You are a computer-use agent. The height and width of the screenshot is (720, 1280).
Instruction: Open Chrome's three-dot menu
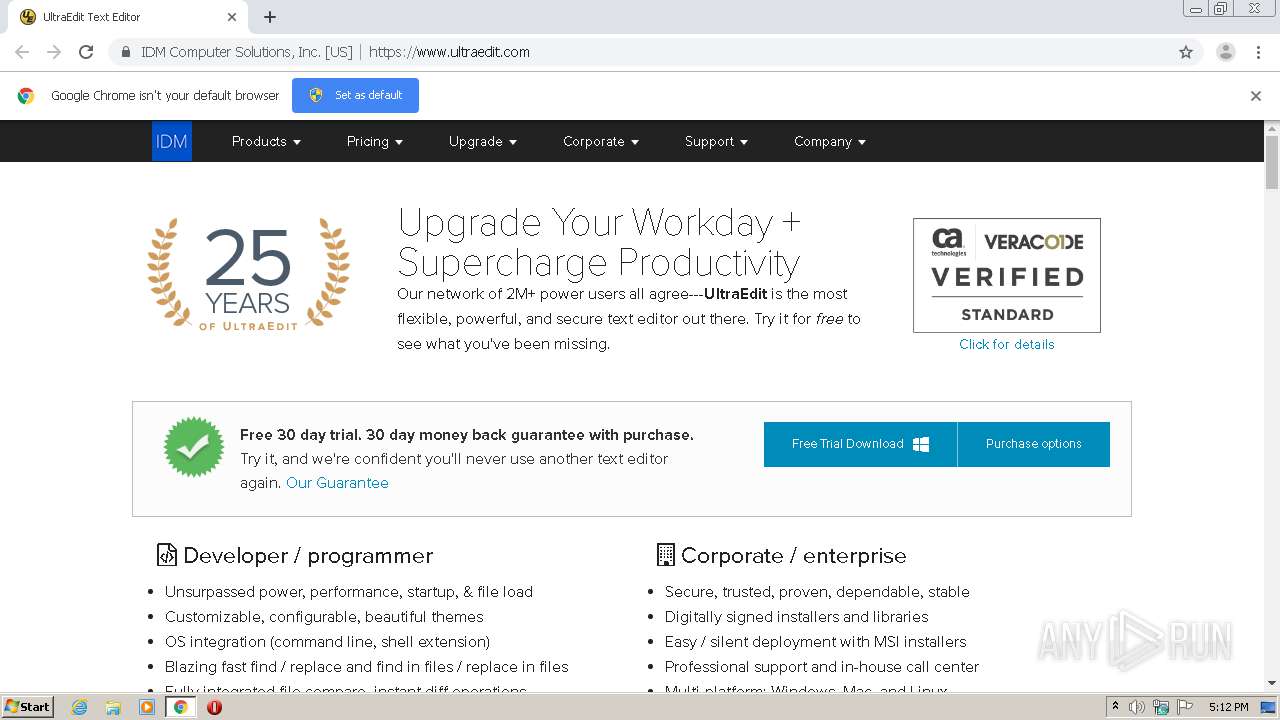(x=1258, y=52)
